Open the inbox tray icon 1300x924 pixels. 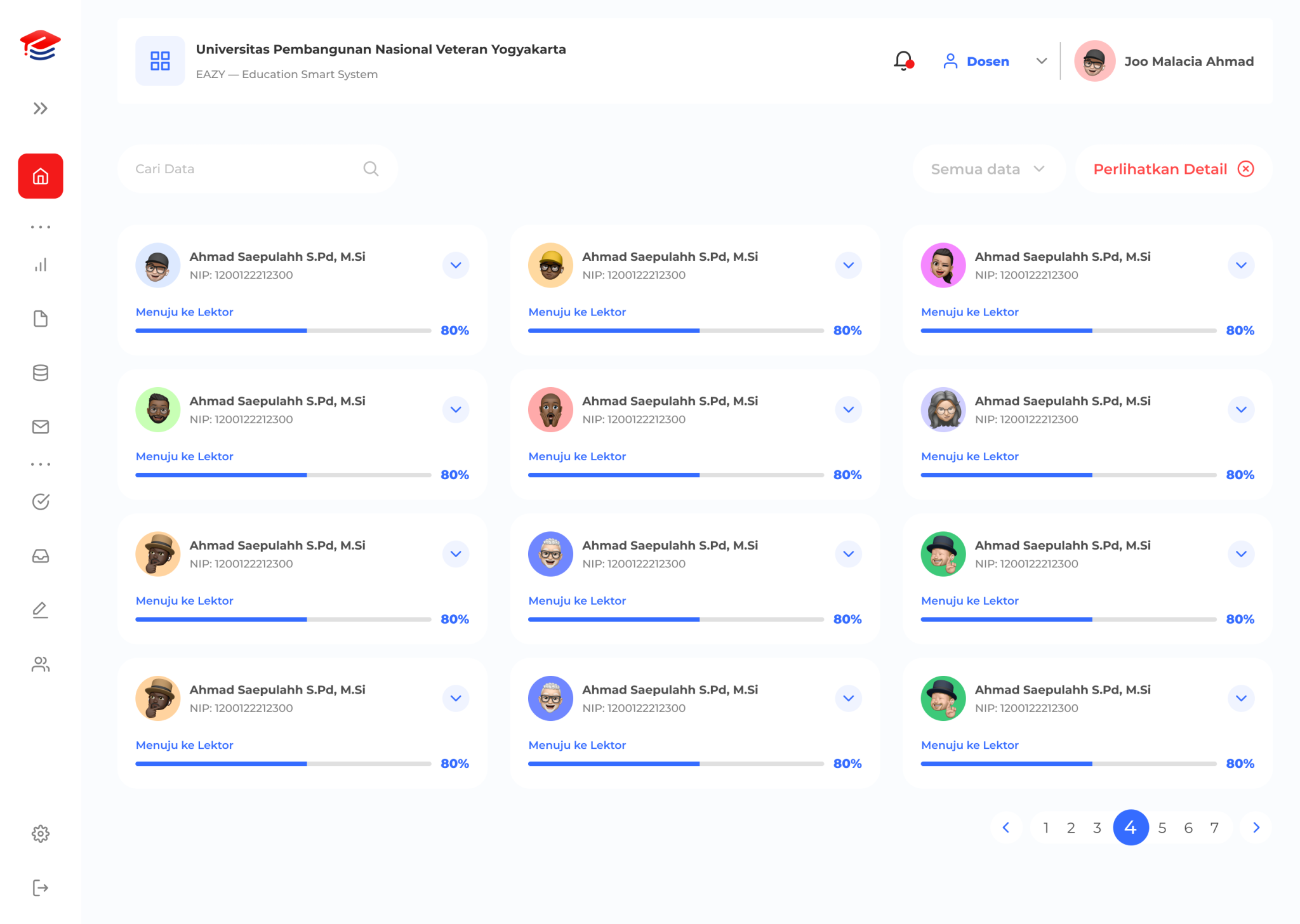point(41,556)
